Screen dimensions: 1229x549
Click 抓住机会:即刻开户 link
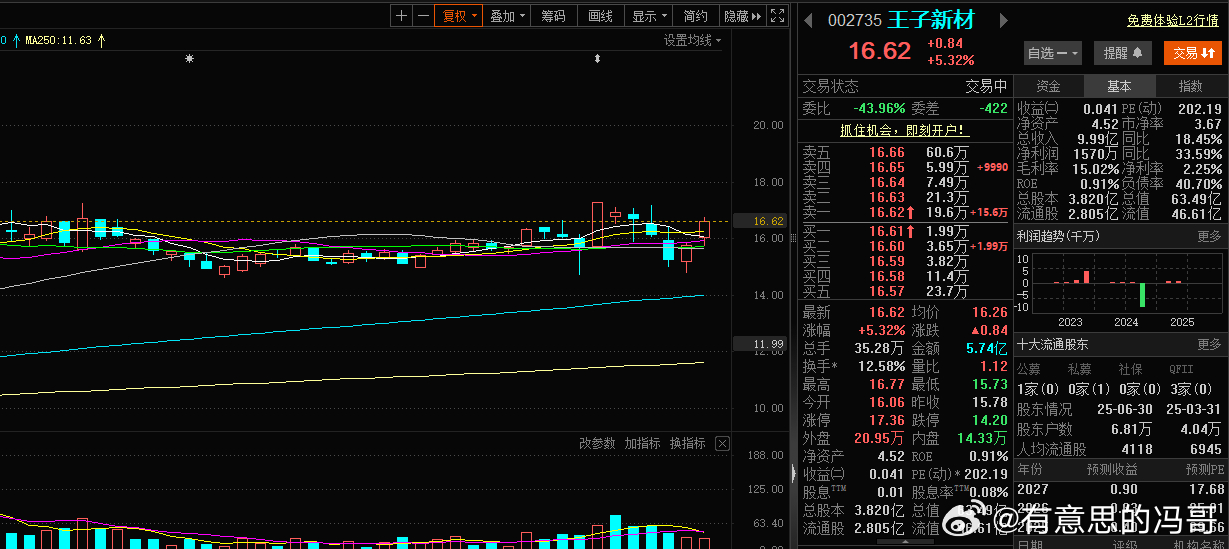904,130
